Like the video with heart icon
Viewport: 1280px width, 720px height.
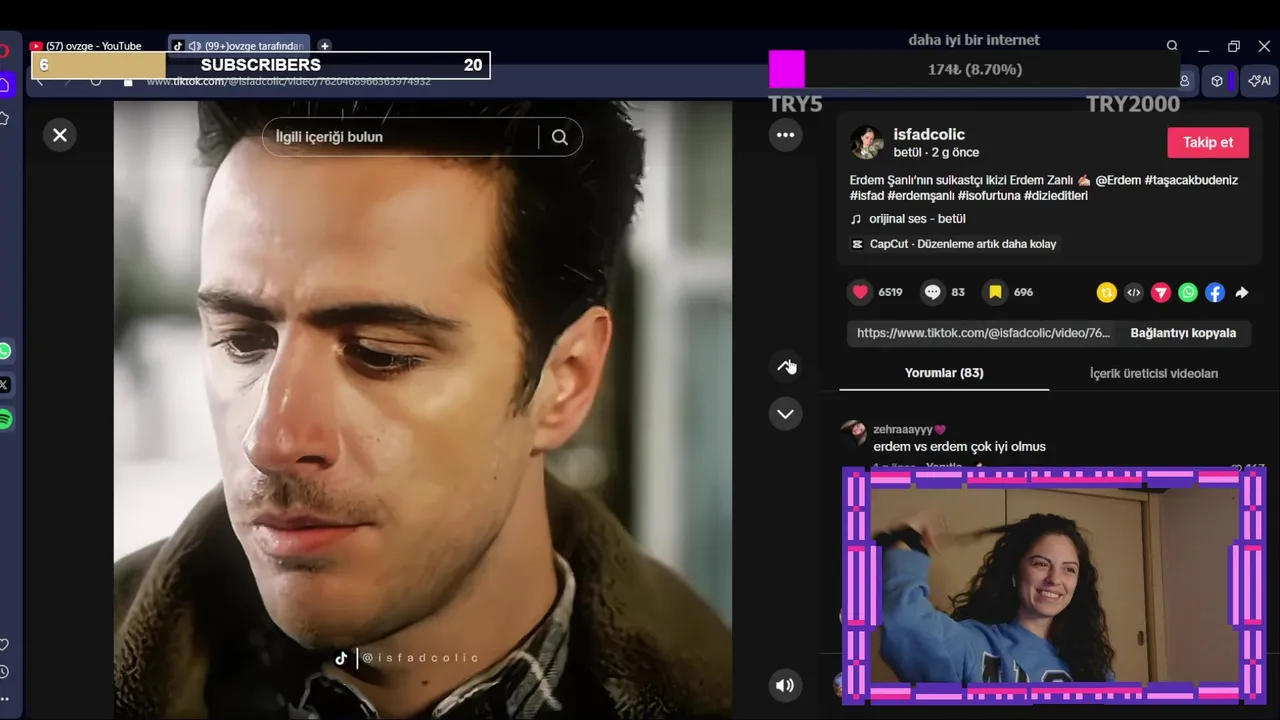tap(860, 292)
